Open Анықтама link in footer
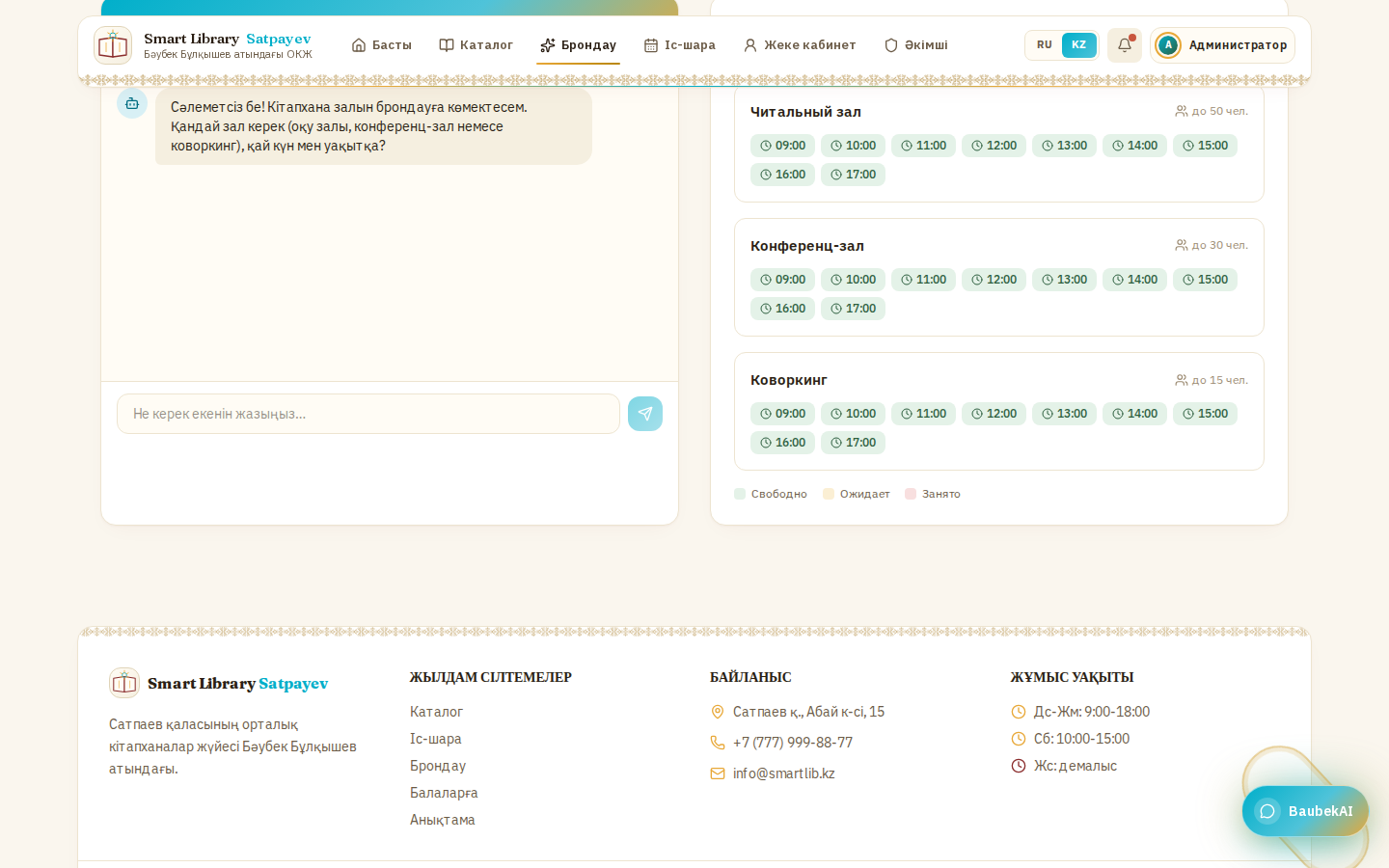 (x=443, y=820)
